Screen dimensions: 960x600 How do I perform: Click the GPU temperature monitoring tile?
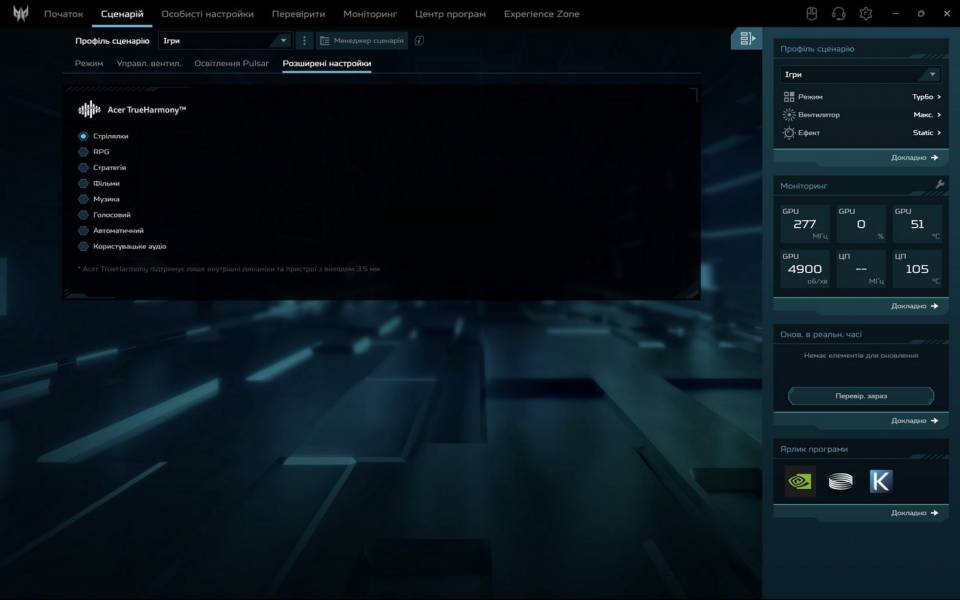(917, 224)
